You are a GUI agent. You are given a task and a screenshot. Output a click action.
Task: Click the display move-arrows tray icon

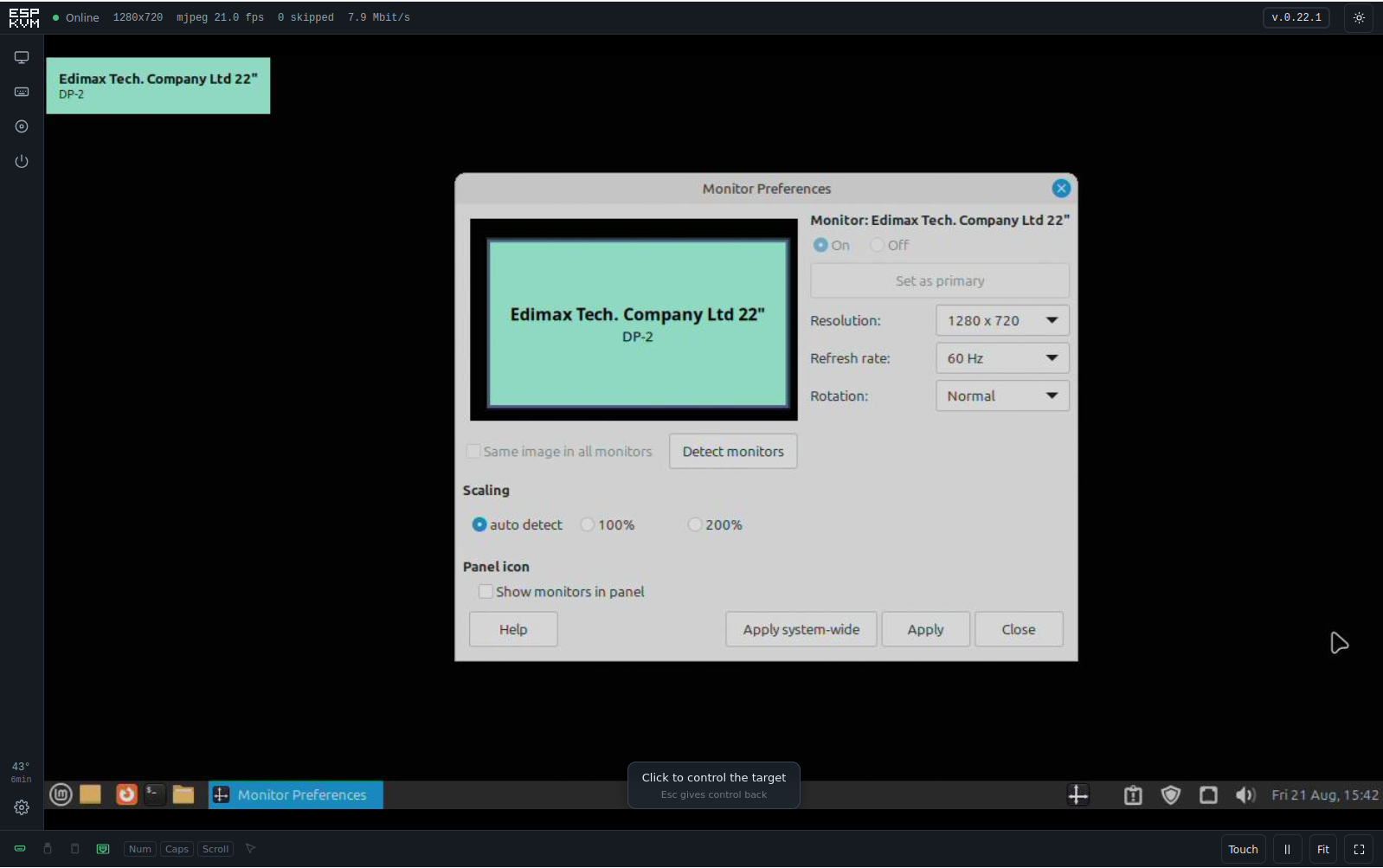1078,794
